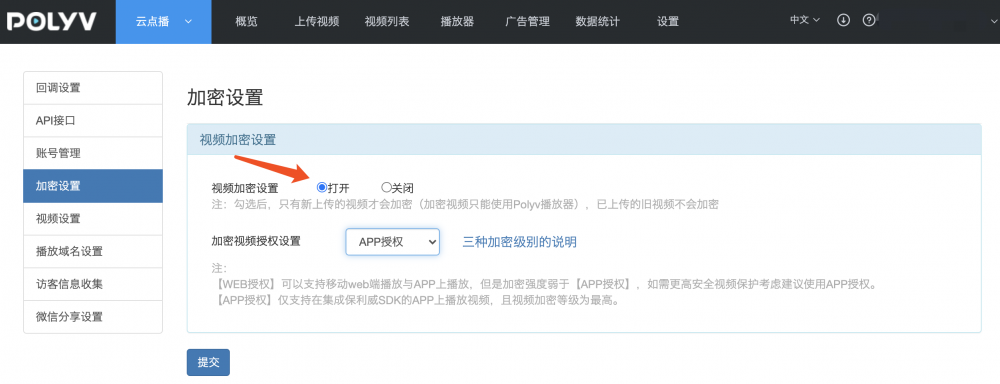Open the 三种加密级别的说明 link
The width and height of the screenshot is (1000, 384).
coord(520,242)
